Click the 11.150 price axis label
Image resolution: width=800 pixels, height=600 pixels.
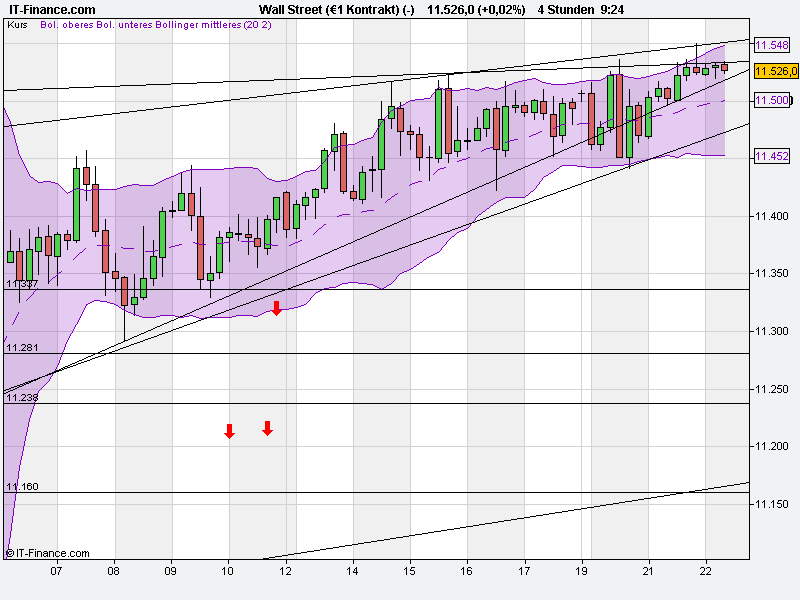pos(772,504)
